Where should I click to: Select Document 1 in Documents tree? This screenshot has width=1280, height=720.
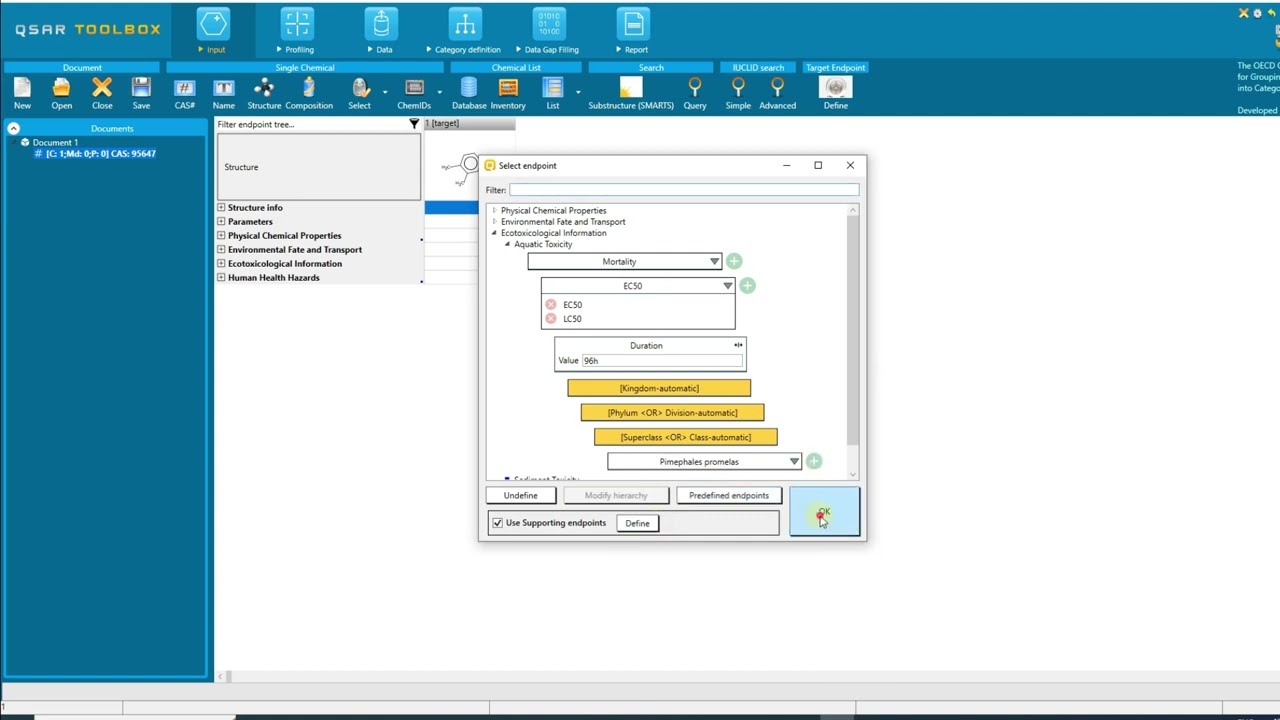55,142
